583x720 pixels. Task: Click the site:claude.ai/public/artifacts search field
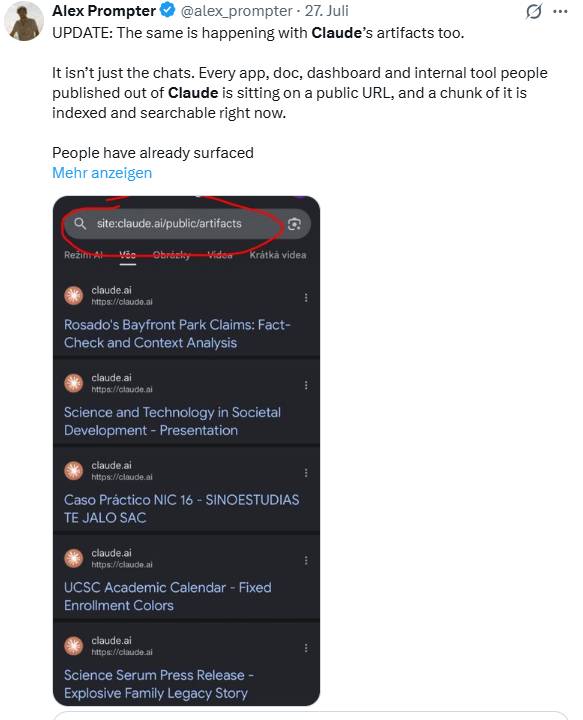point(187,224)
